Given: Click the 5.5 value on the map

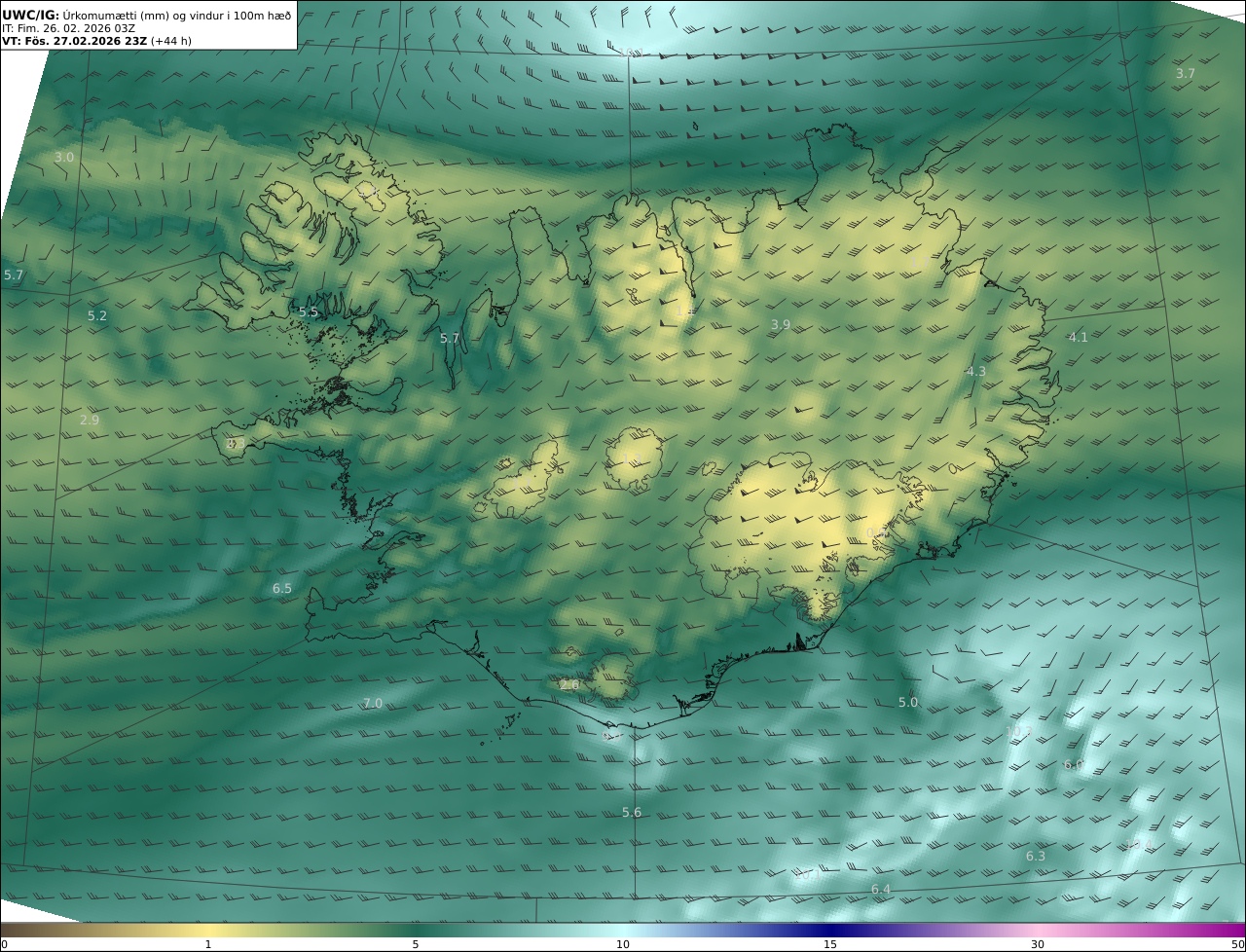Looking at the screenshot, I should (308, 312).
